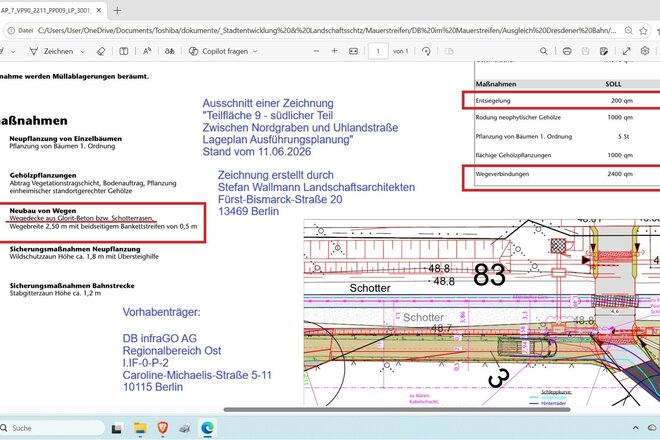Click the large '83' label on plan

(x=489, y=275)
